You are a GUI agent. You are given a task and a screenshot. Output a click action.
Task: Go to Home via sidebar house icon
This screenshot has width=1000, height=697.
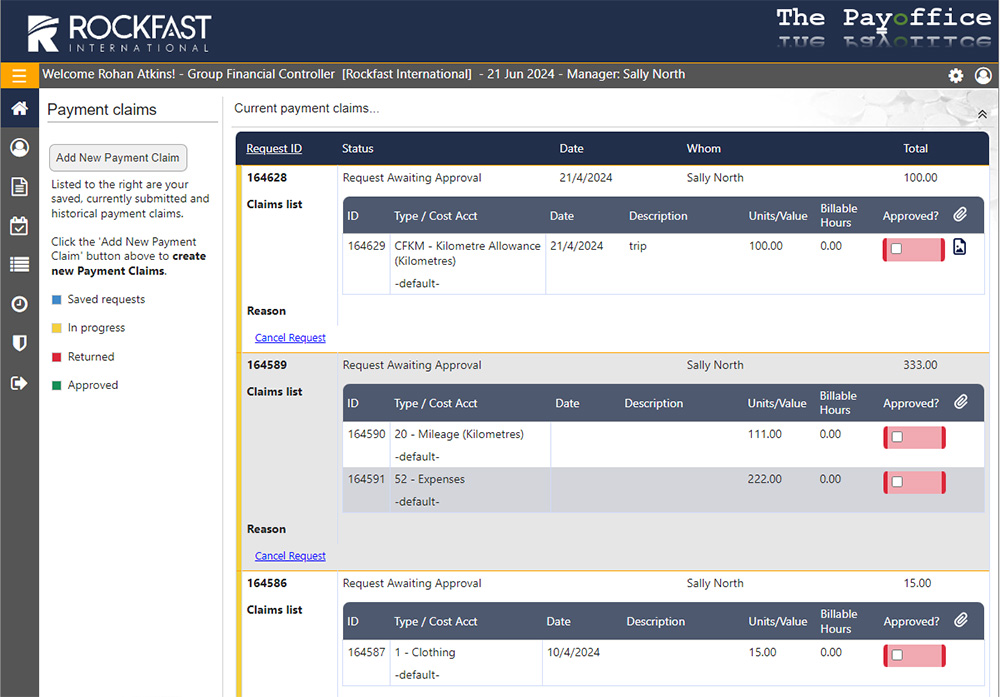(x=19, y=108)
